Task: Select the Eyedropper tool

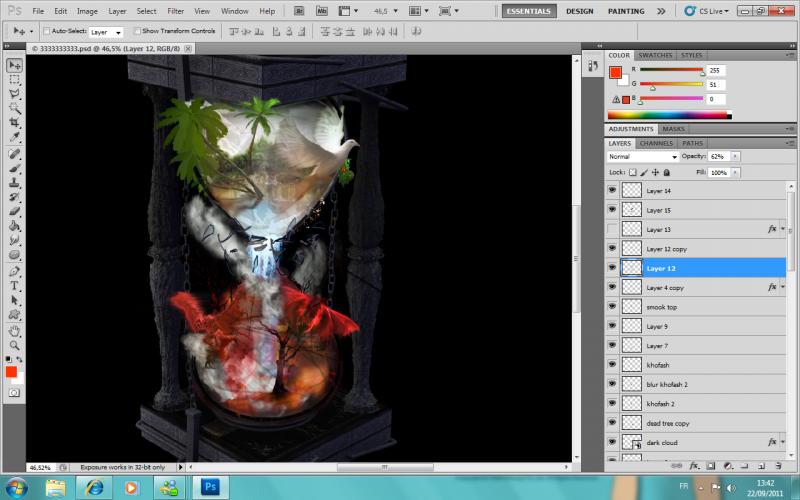Action: (x=15, y=137)
